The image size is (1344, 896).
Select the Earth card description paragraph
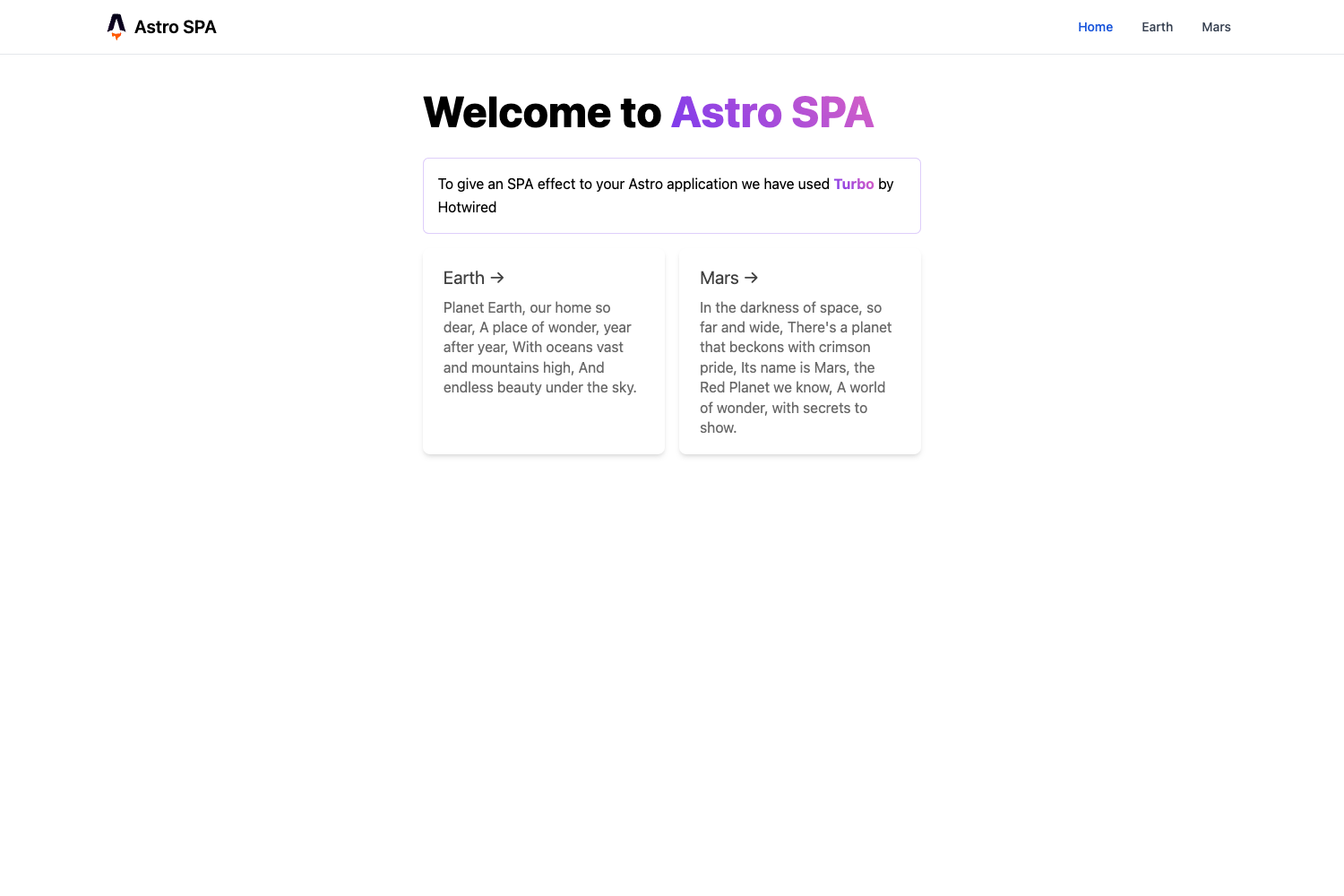[540, 348]
